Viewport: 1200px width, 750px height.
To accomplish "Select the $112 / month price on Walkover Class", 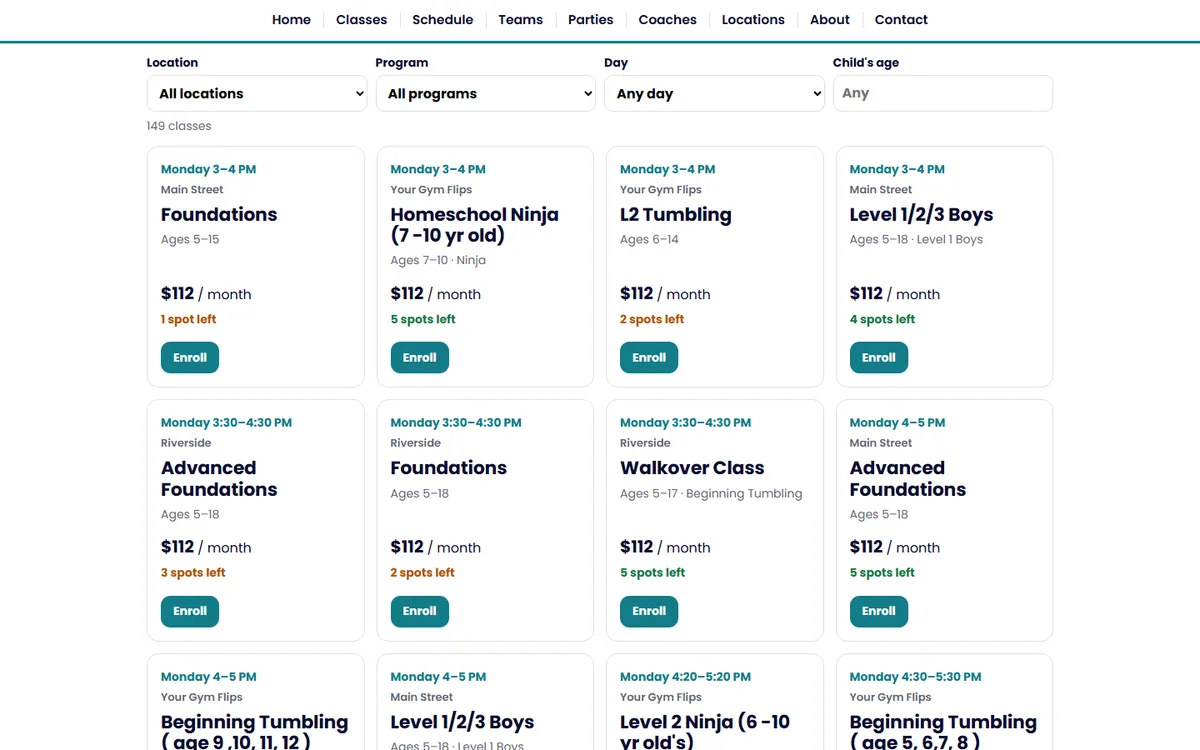I will click(665, 547).
